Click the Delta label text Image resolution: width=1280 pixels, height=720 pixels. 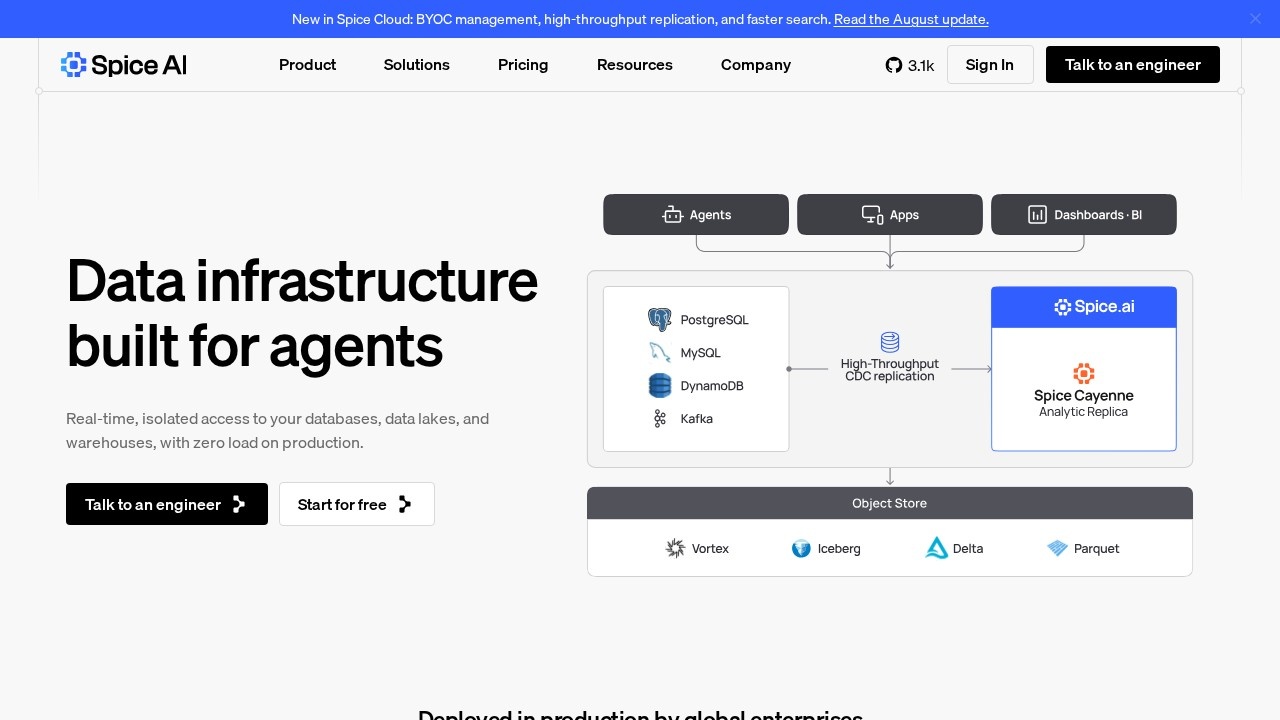pos(968,549)
